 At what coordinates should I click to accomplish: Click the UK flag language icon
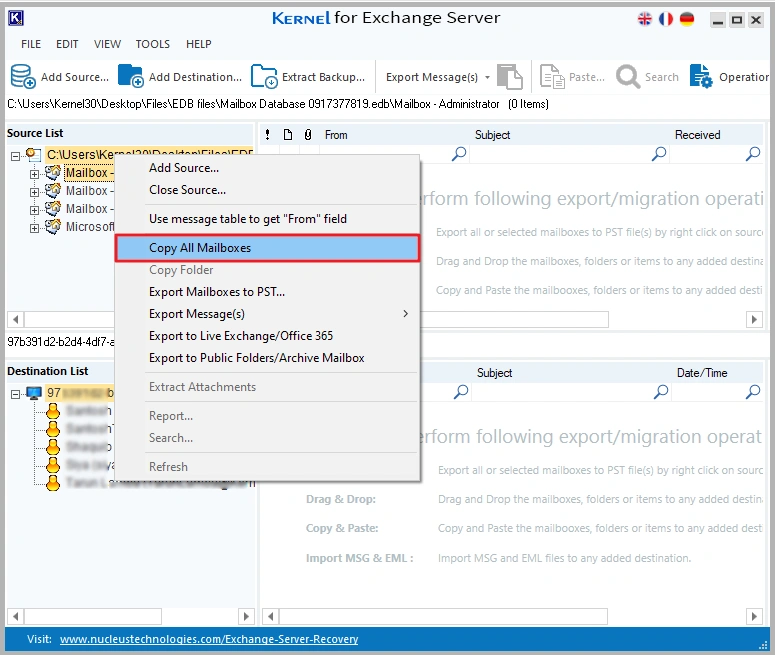tap(646, 19)
